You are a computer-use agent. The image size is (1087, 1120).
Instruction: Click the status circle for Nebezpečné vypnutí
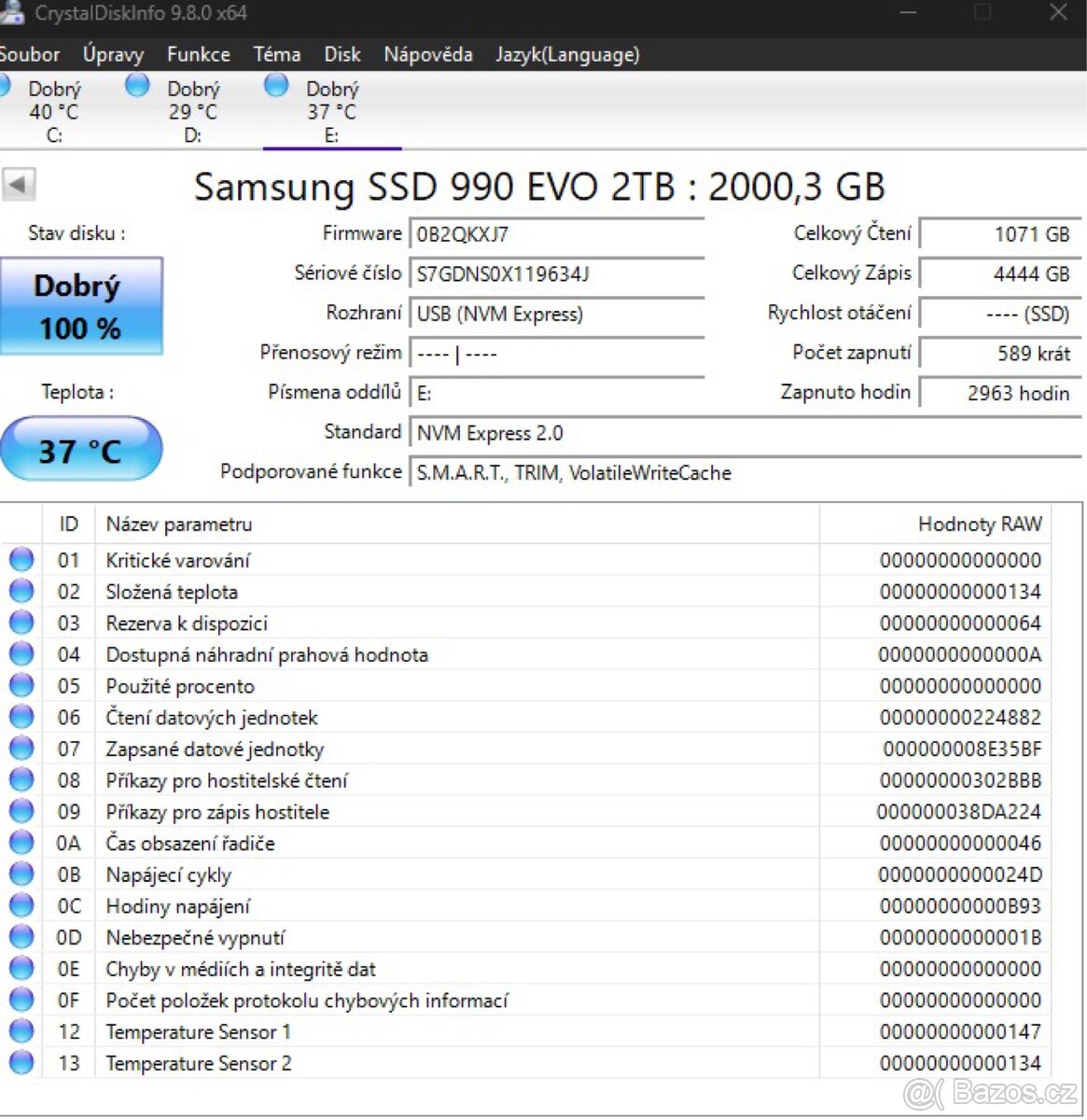coord(21,935)
